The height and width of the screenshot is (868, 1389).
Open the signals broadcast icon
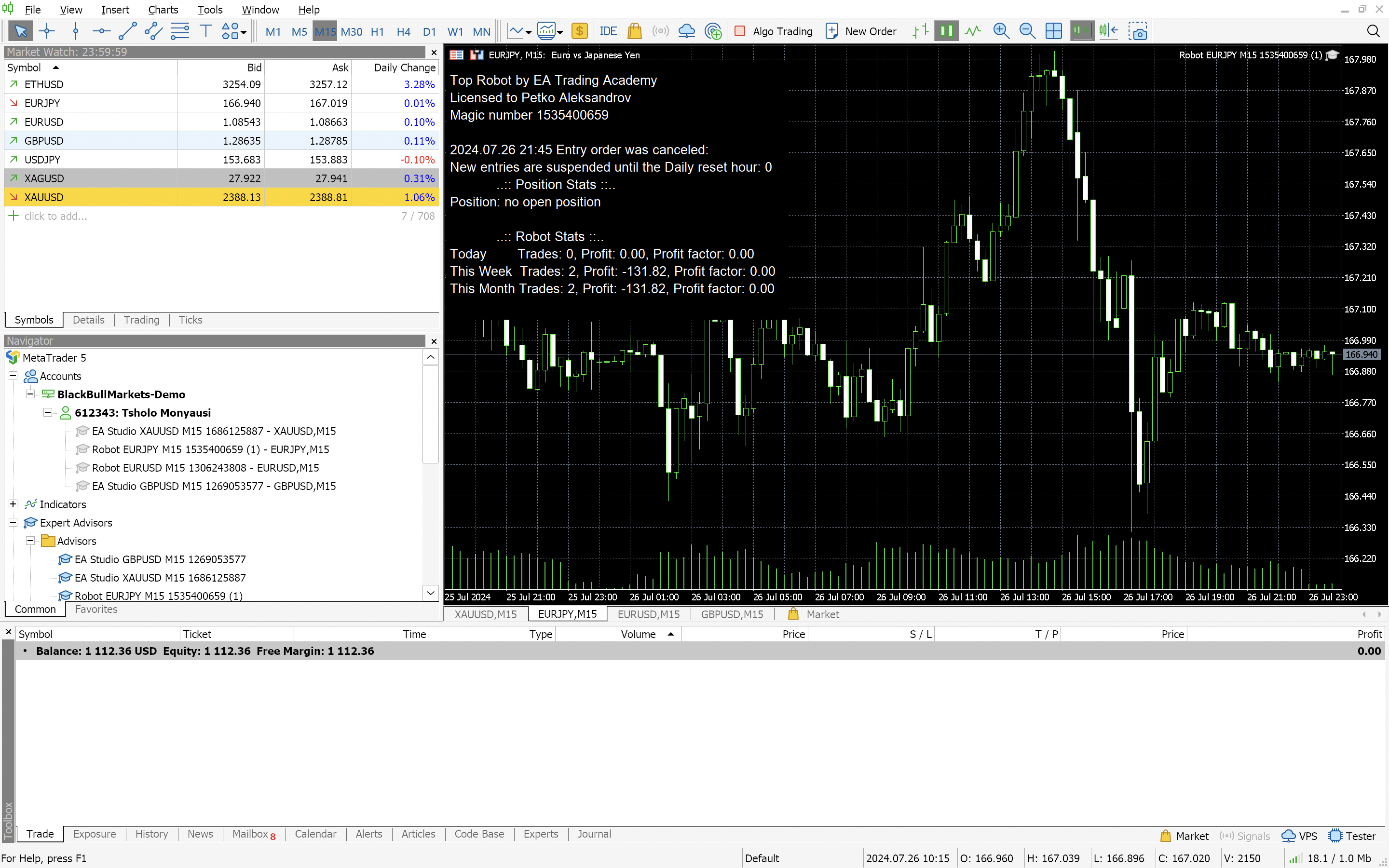point(661,31)
